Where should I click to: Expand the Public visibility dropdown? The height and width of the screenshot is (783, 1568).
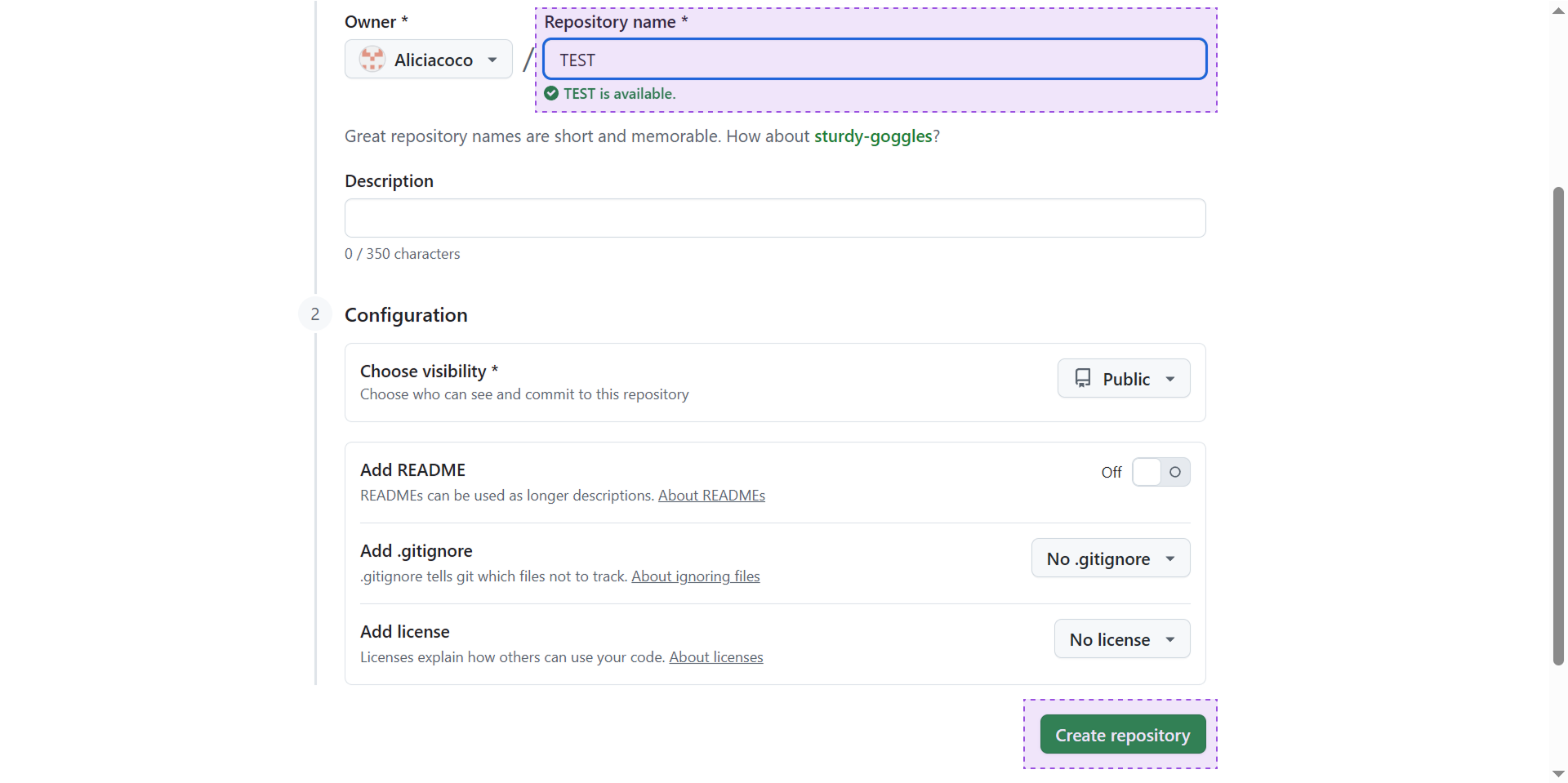(1124, 379)
